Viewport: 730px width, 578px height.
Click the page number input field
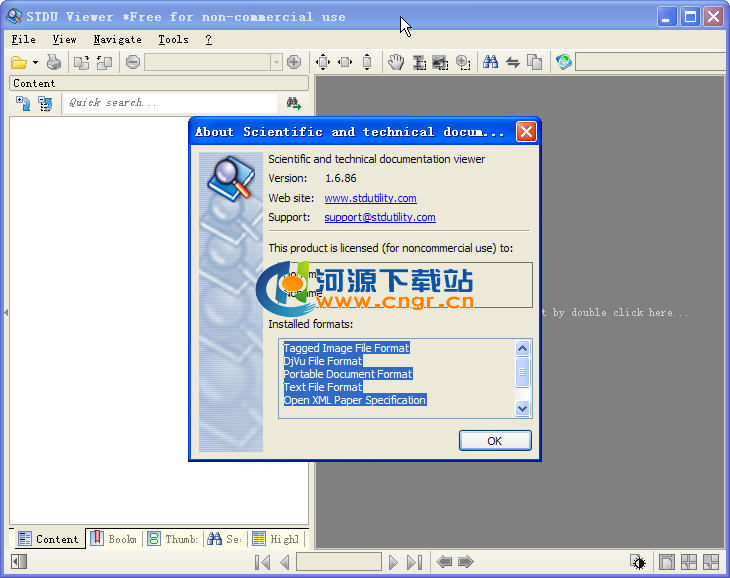click(x=339, y=562)
